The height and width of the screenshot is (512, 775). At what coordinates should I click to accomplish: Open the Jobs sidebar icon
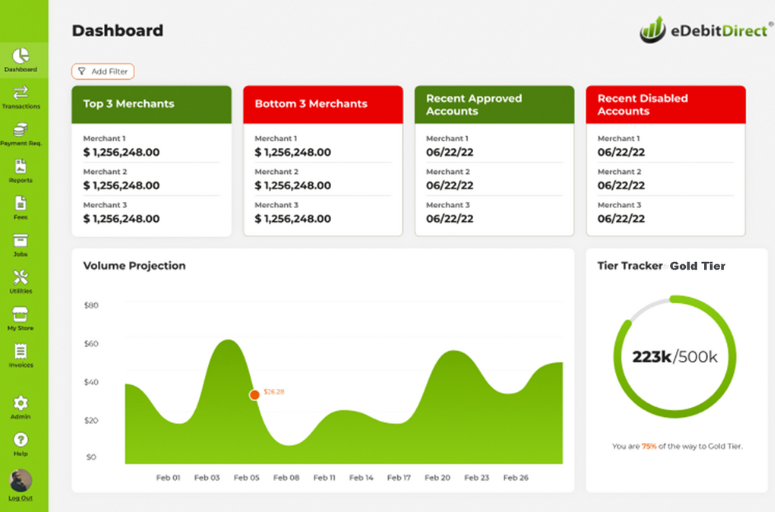[x=21, y=242]
